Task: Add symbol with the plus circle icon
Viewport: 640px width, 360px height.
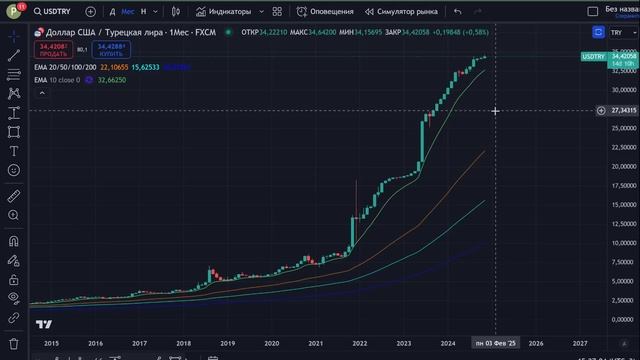Action: (x=91, y=12)
